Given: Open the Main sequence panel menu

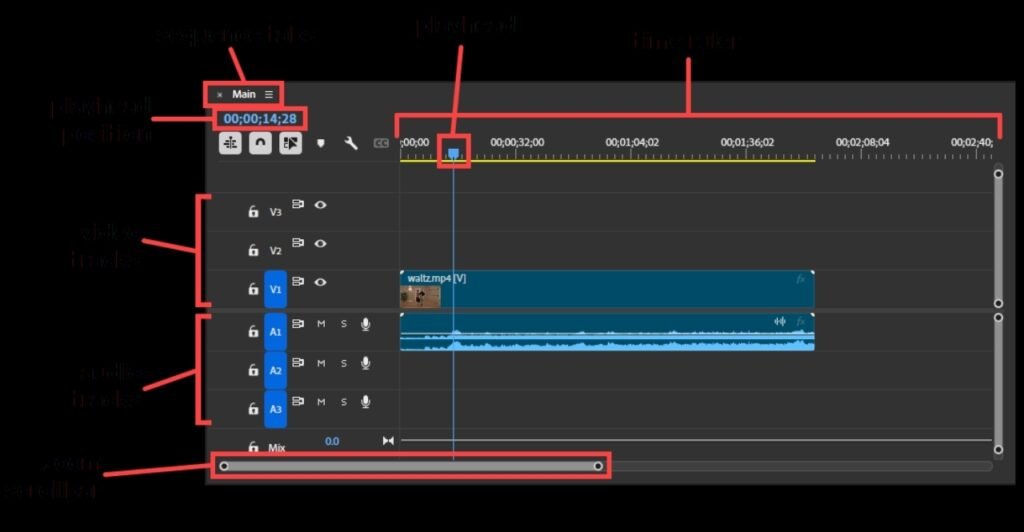Looking at the screenshot, I should (269, 94).
